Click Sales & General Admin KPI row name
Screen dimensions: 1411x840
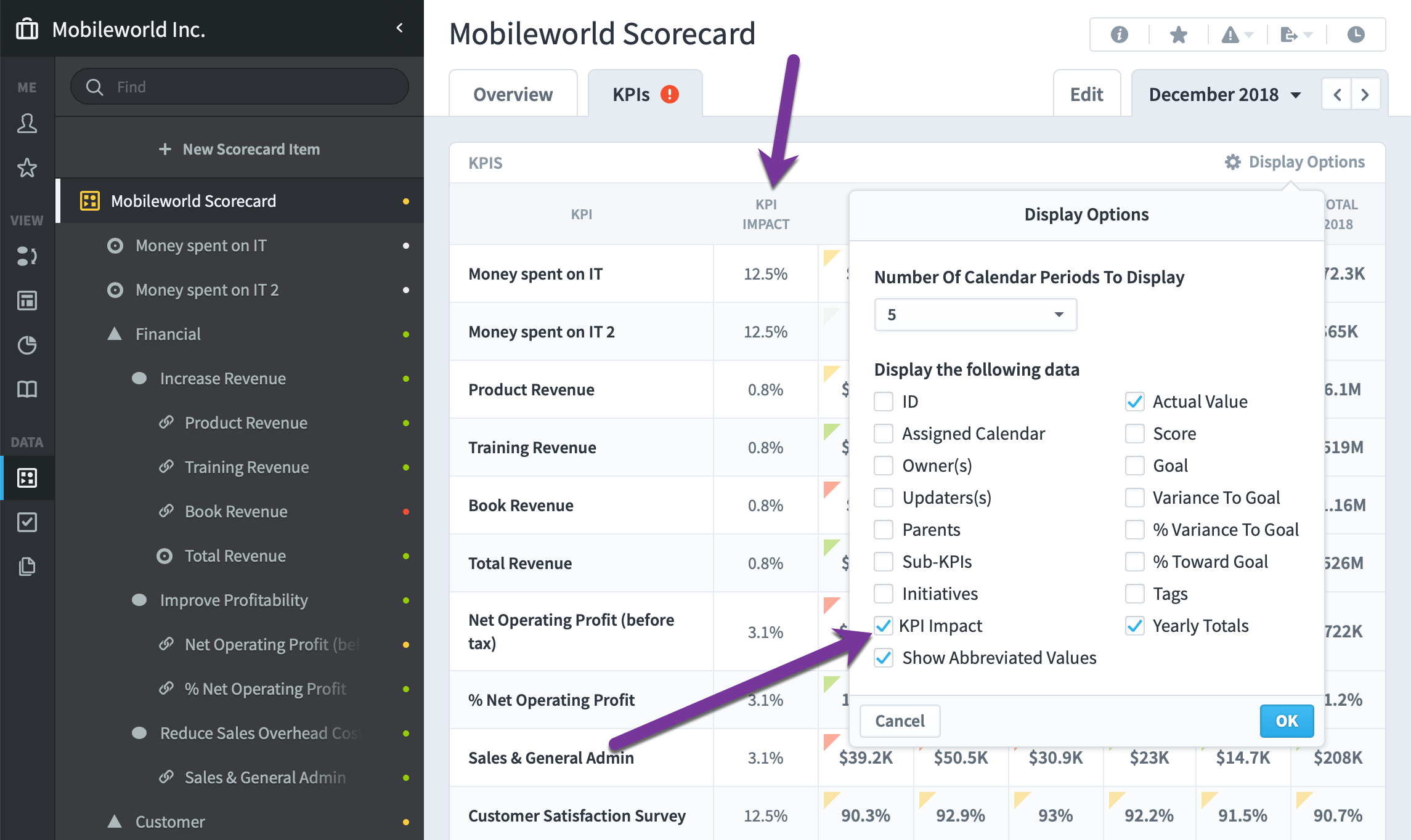[551, 757]
